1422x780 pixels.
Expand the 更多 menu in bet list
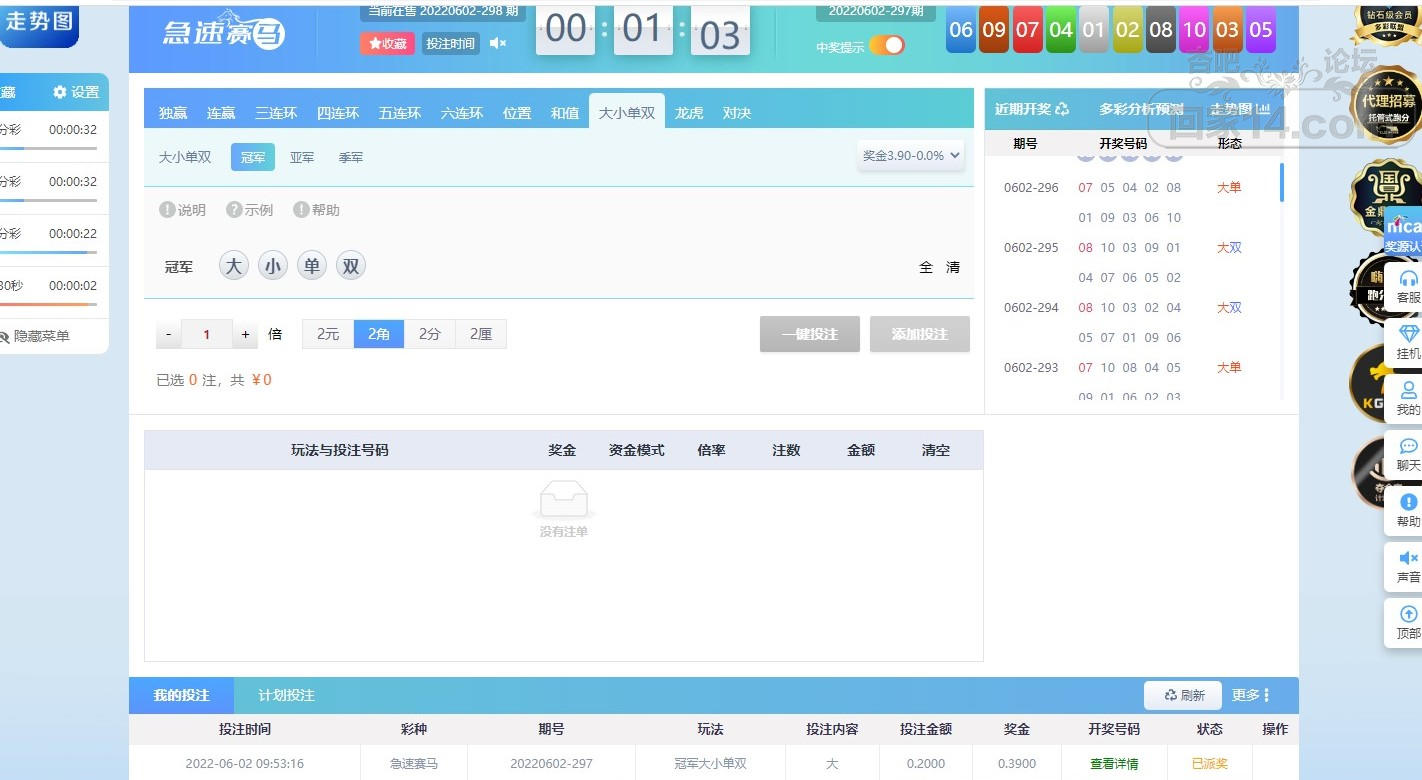pyautogui.click(x=1250, y=695)
